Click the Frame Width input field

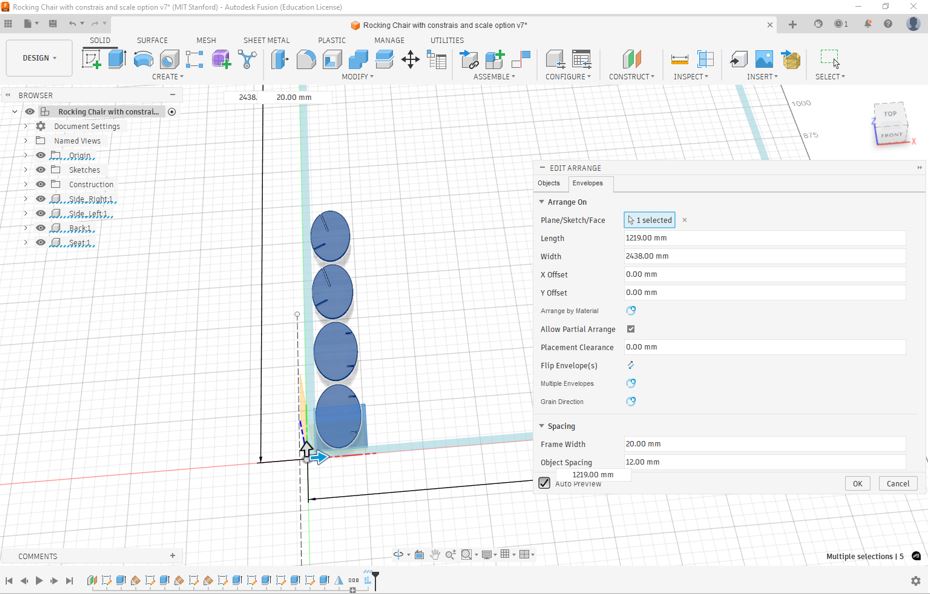764,444
